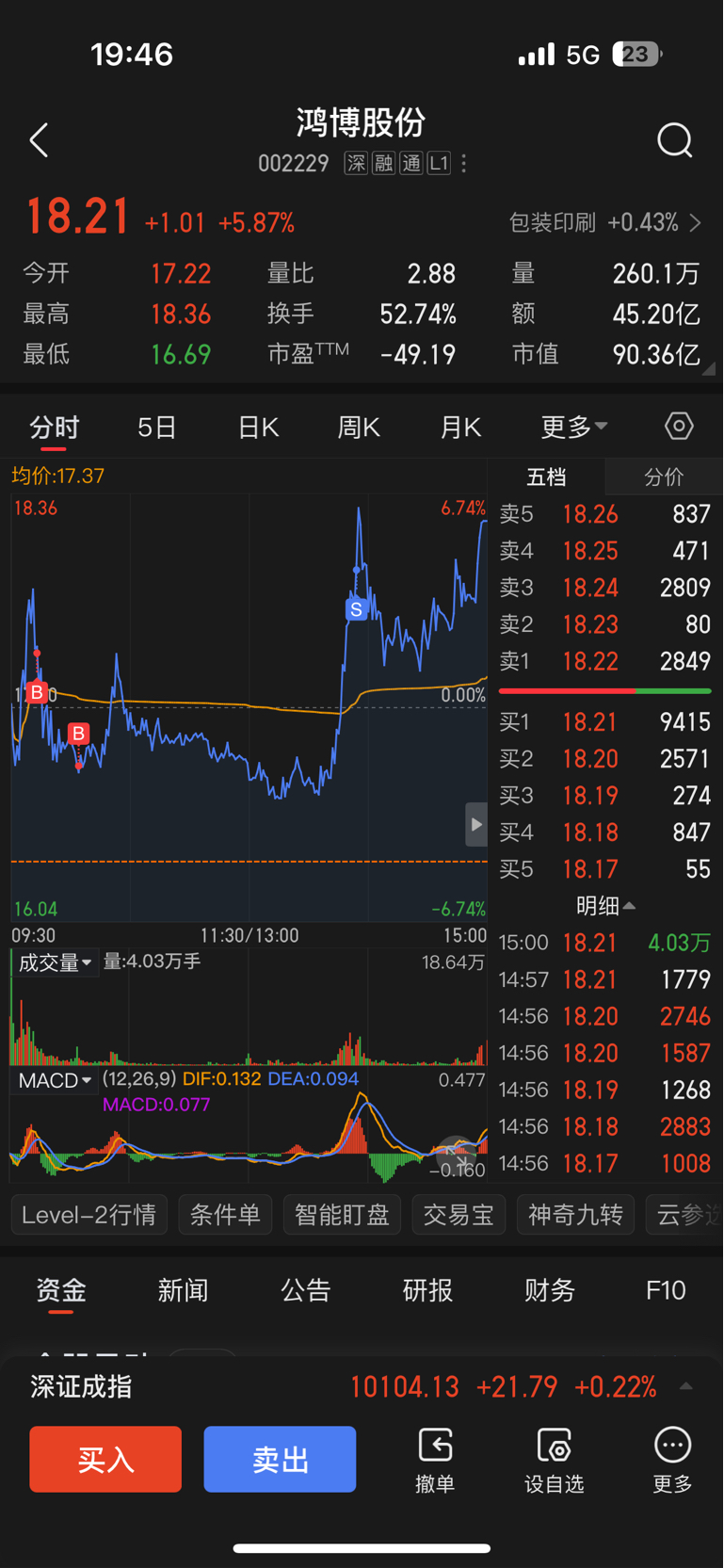Open the MACD indicator dropdown
This screenshot has height=1568, width=724.
tap(55, 1080)
